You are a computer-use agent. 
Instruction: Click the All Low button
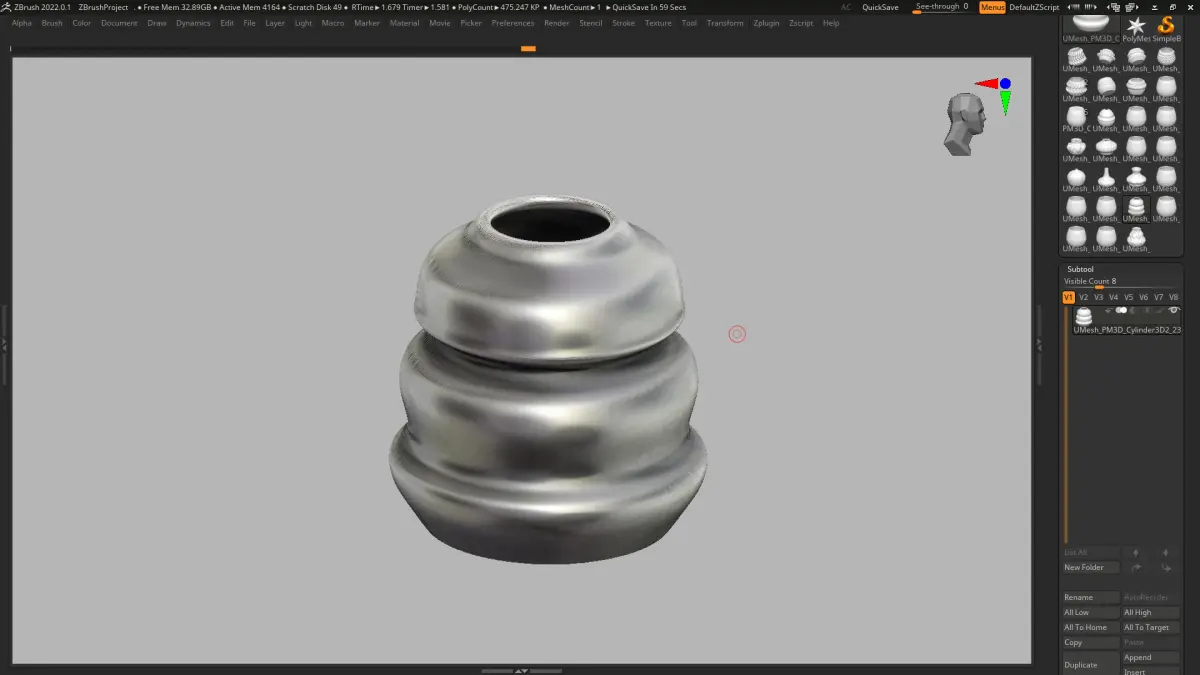click(x=1091, y=612)
